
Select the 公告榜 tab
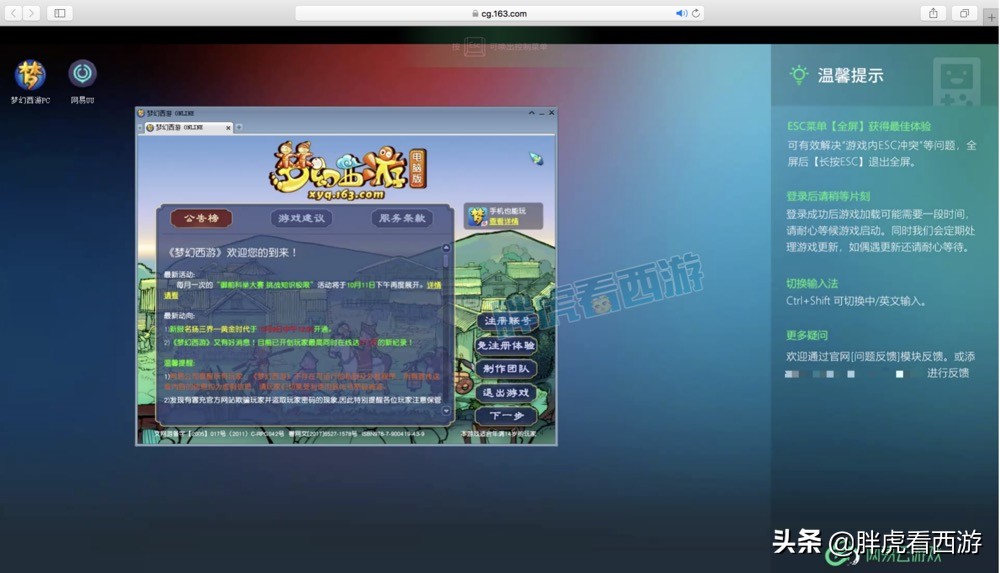tap(201, 218)
